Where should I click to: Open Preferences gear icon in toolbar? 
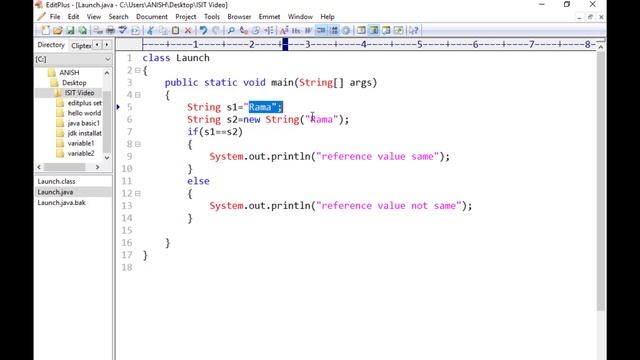click(346, 30)
